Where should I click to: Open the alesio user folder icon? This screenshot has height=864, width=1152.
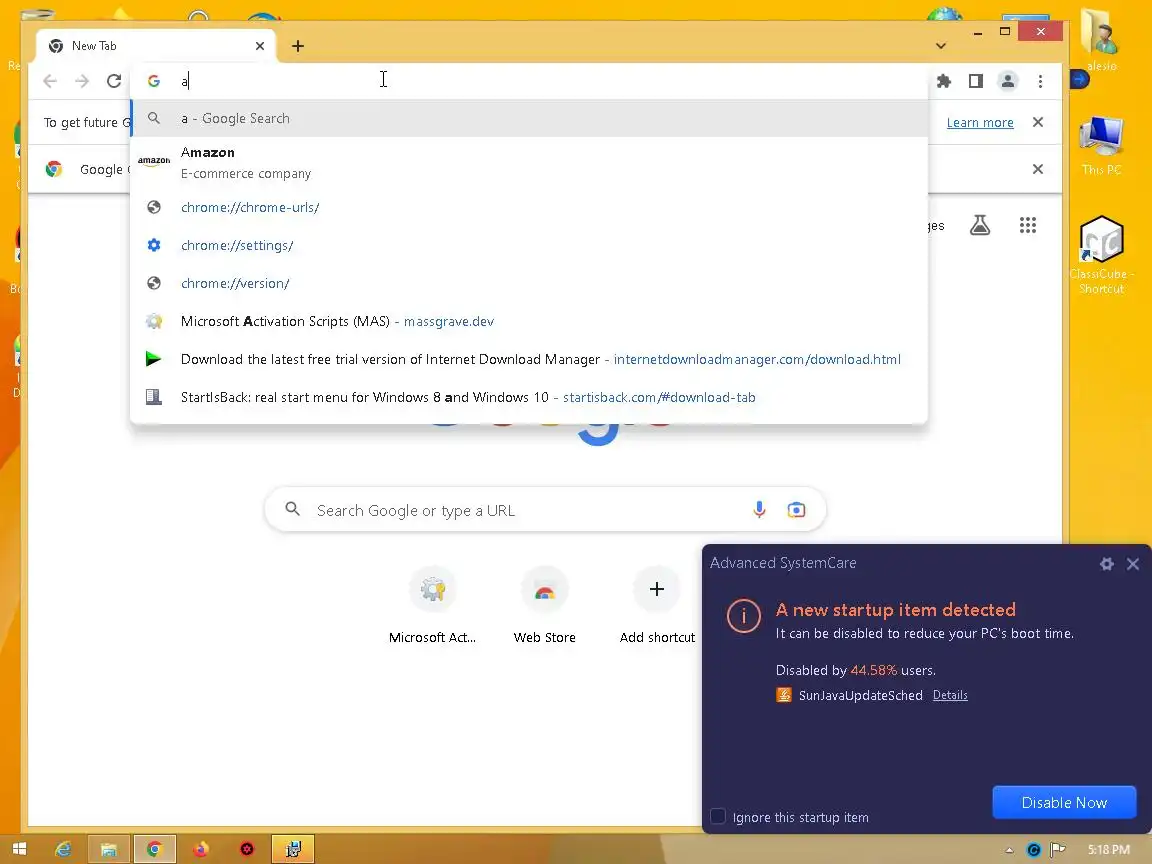[1101, 39]
